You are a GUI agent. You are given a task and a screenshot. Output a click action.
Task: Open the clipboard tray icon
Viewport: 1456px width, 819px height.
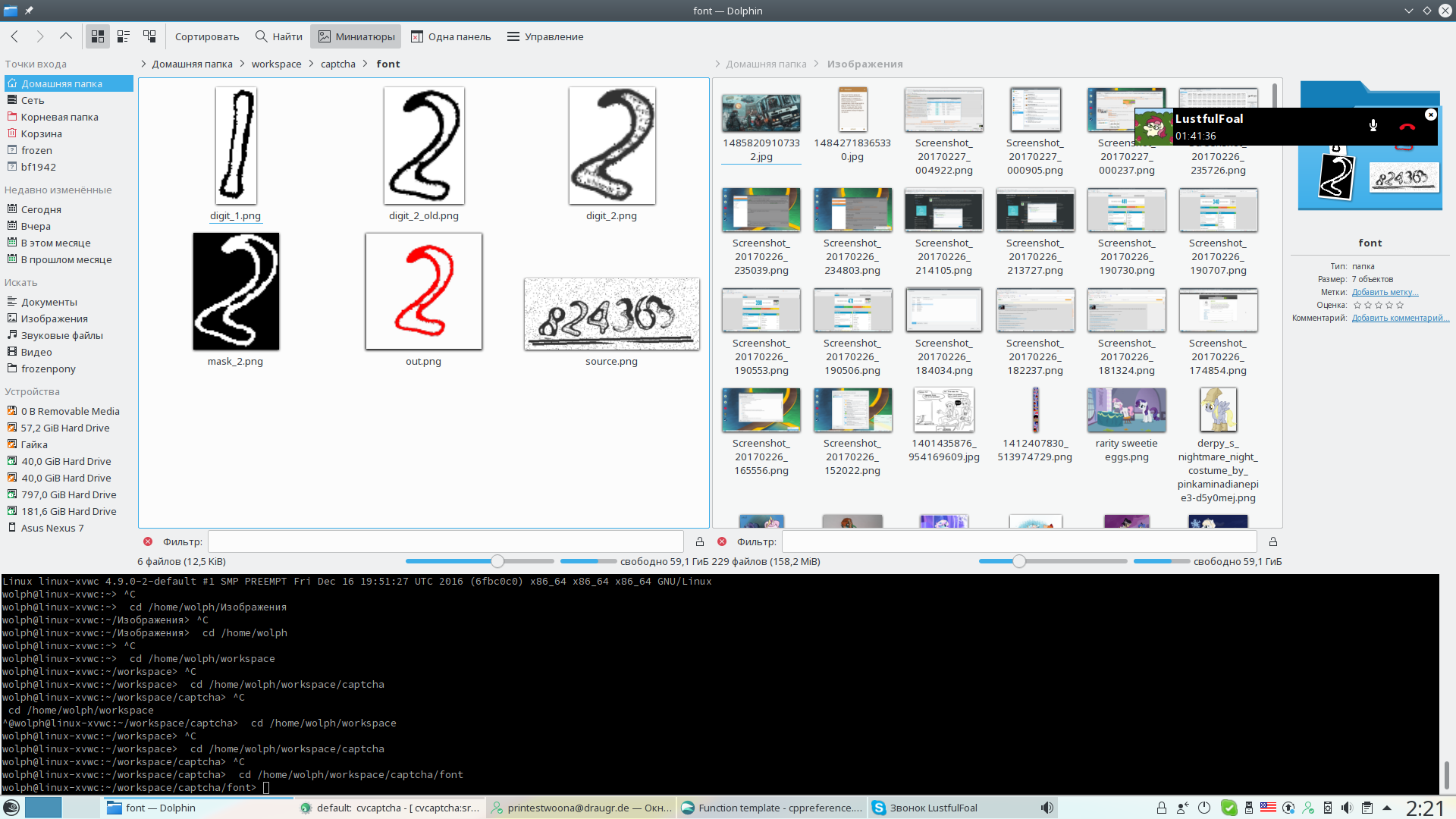pyautogui.click(x=1367, y=808)
